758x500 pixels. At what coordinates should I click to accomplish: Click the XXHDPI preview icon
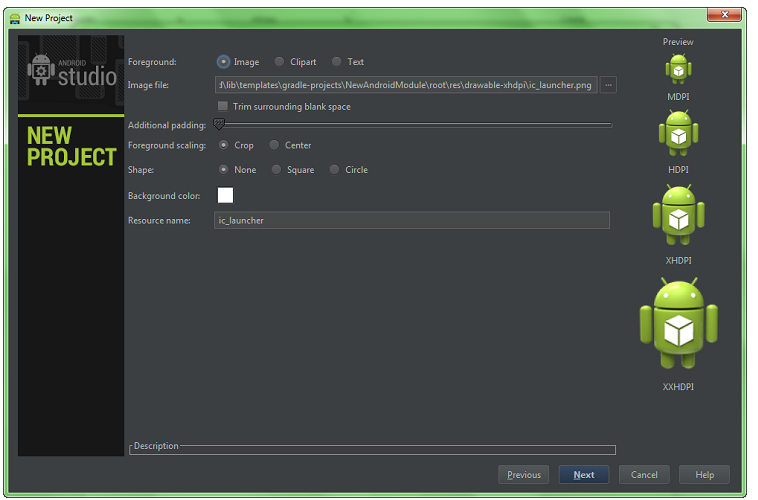pos(679,324)
